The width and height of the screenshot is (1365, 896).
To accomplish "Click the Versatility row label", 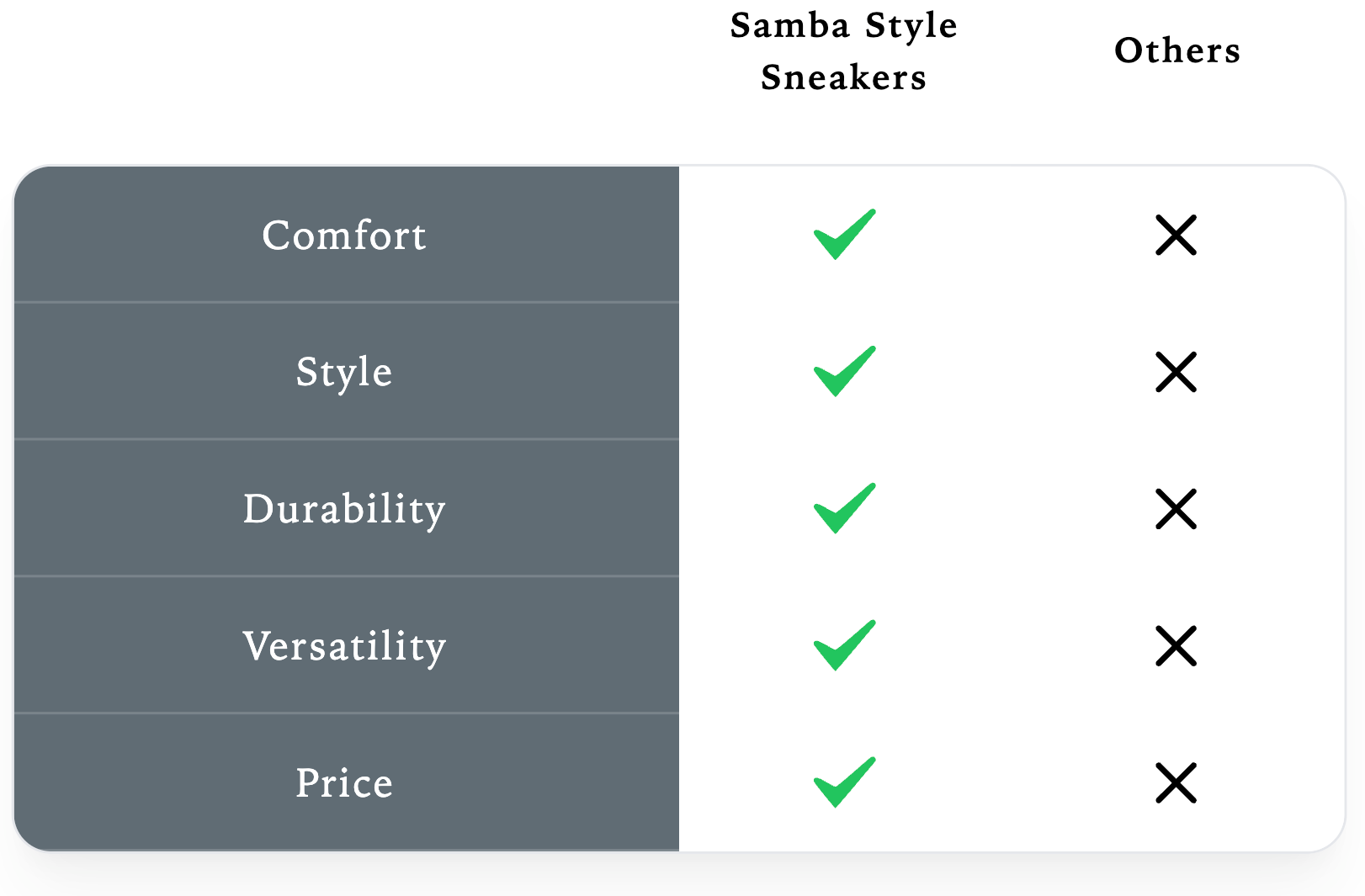I will (344, 647).
